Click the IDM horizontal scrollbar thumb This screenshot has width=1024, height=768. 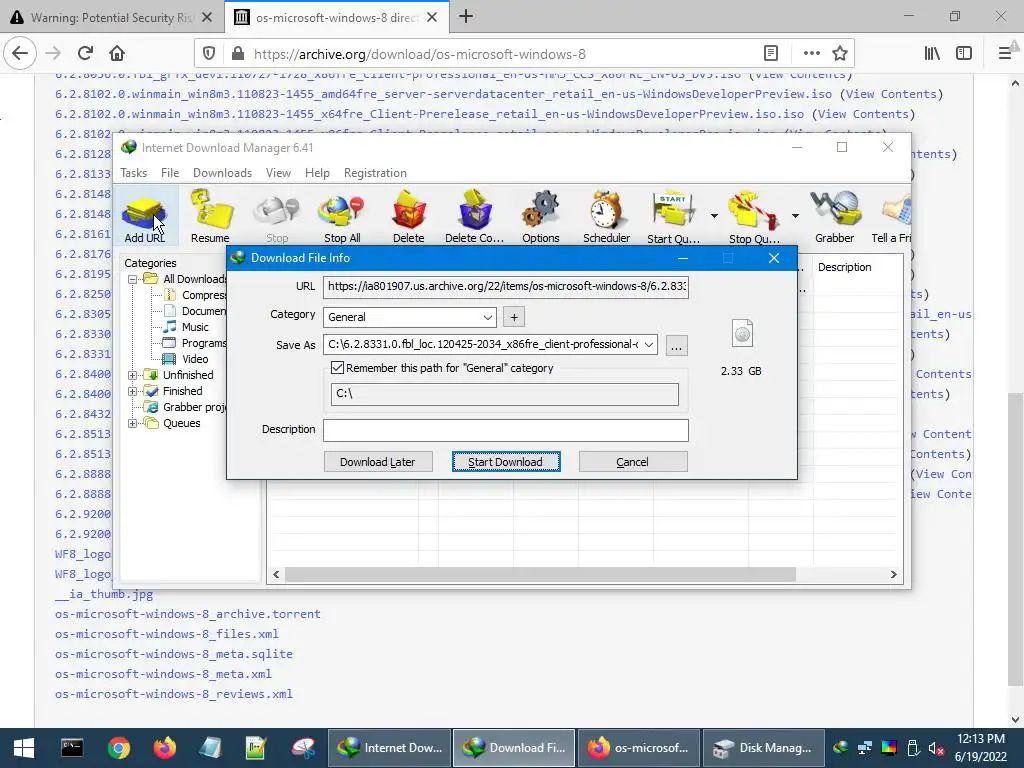pyautogui.click(x=541, y=575)
